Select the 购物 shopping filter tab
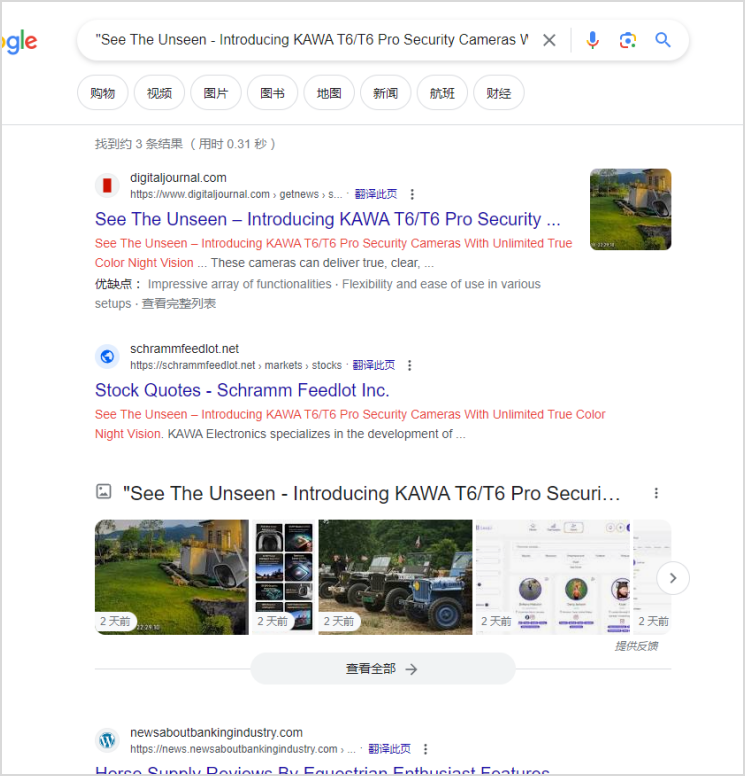 pyautogui.click(x=102, y=93)
